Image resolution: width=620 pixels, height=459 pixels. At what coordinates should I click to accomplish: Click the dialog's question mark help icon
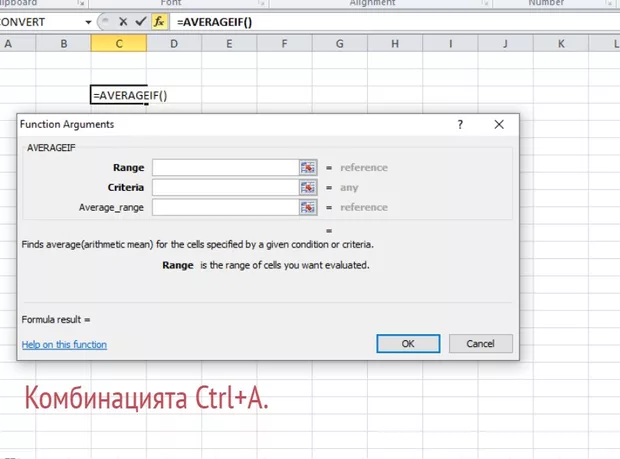460,125
